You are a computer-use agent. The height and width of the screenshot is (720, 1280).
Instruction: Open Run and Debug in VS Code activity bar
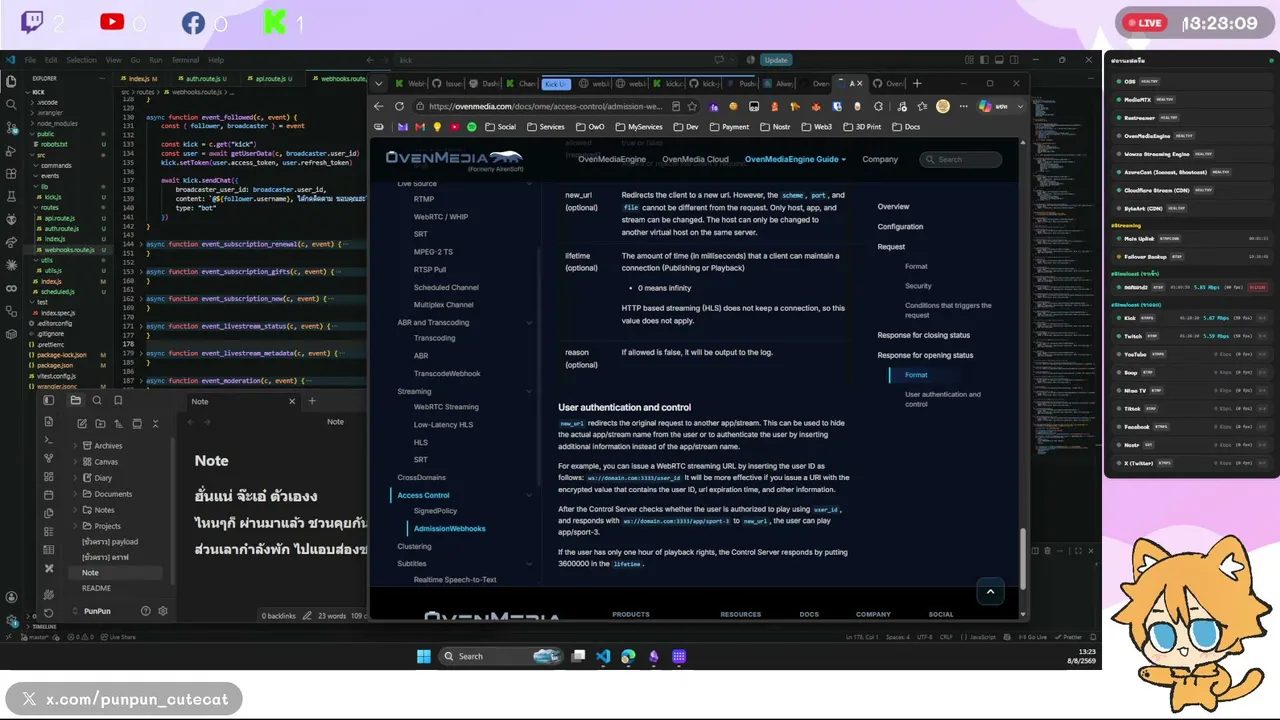click(x=11, y=150)
